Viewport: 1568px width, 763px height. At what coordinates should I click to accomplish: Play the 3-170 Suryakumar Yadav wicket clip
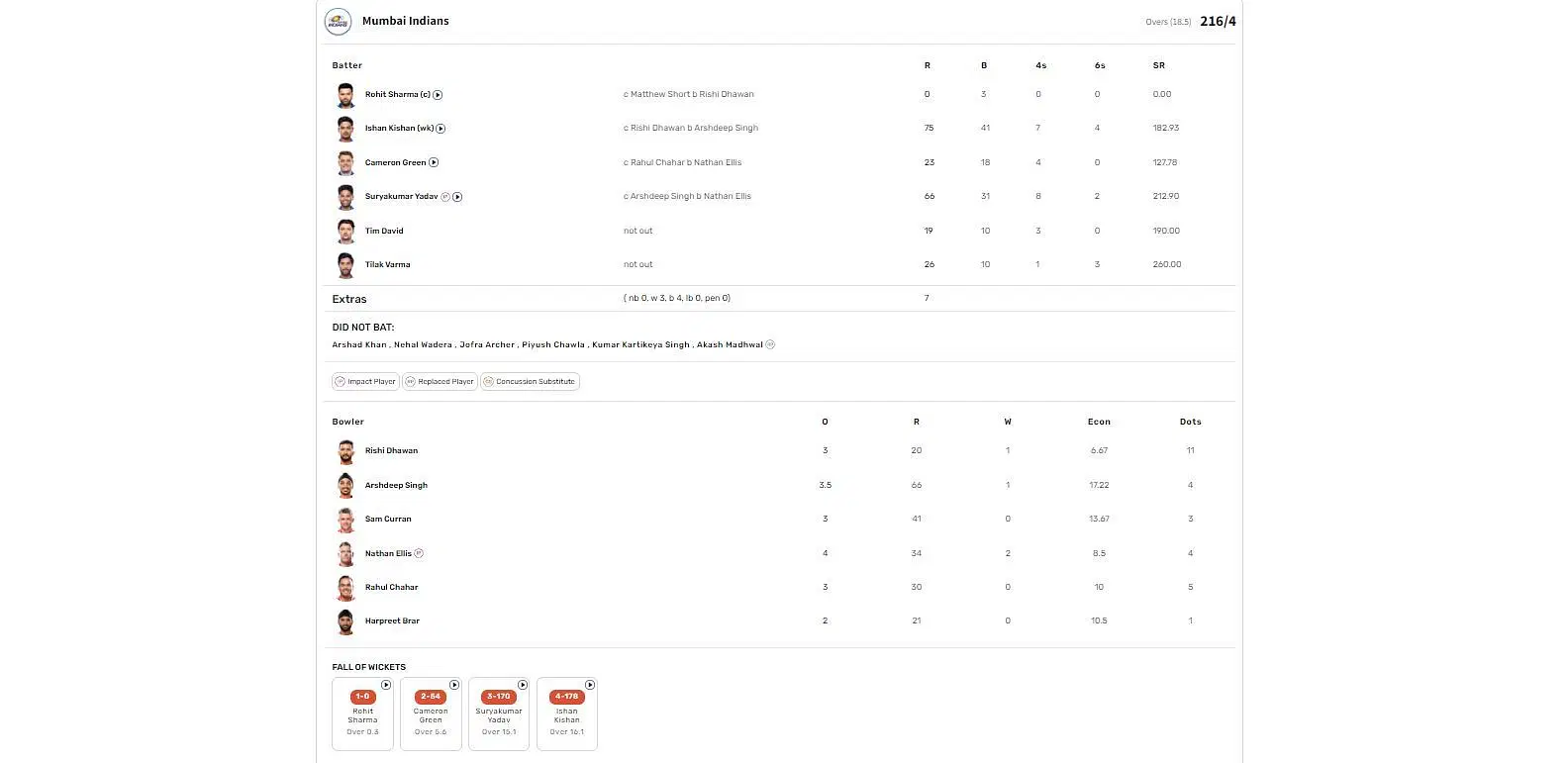tap(523, 685)
